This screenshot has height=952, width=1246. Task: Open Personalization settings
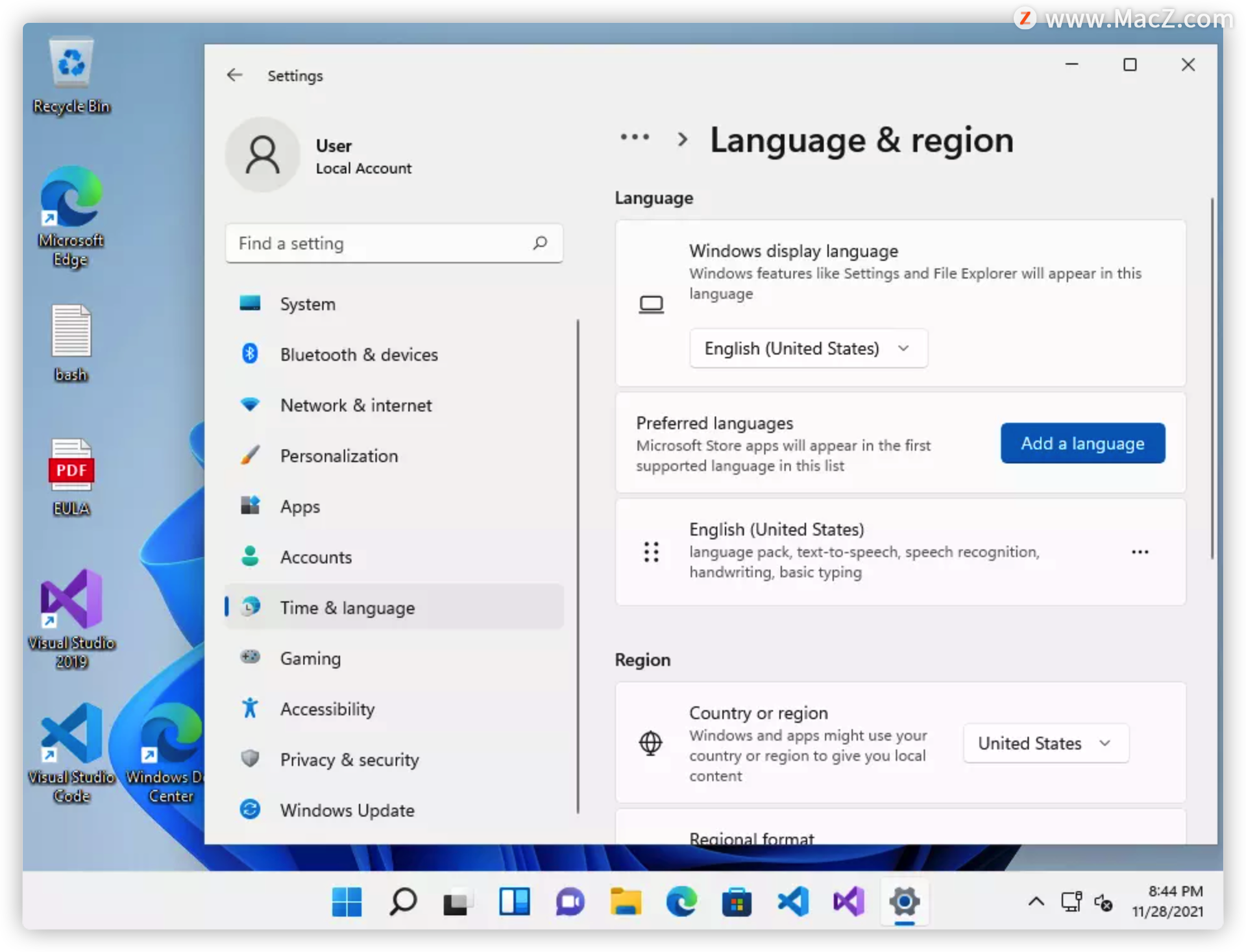point(395,456)
